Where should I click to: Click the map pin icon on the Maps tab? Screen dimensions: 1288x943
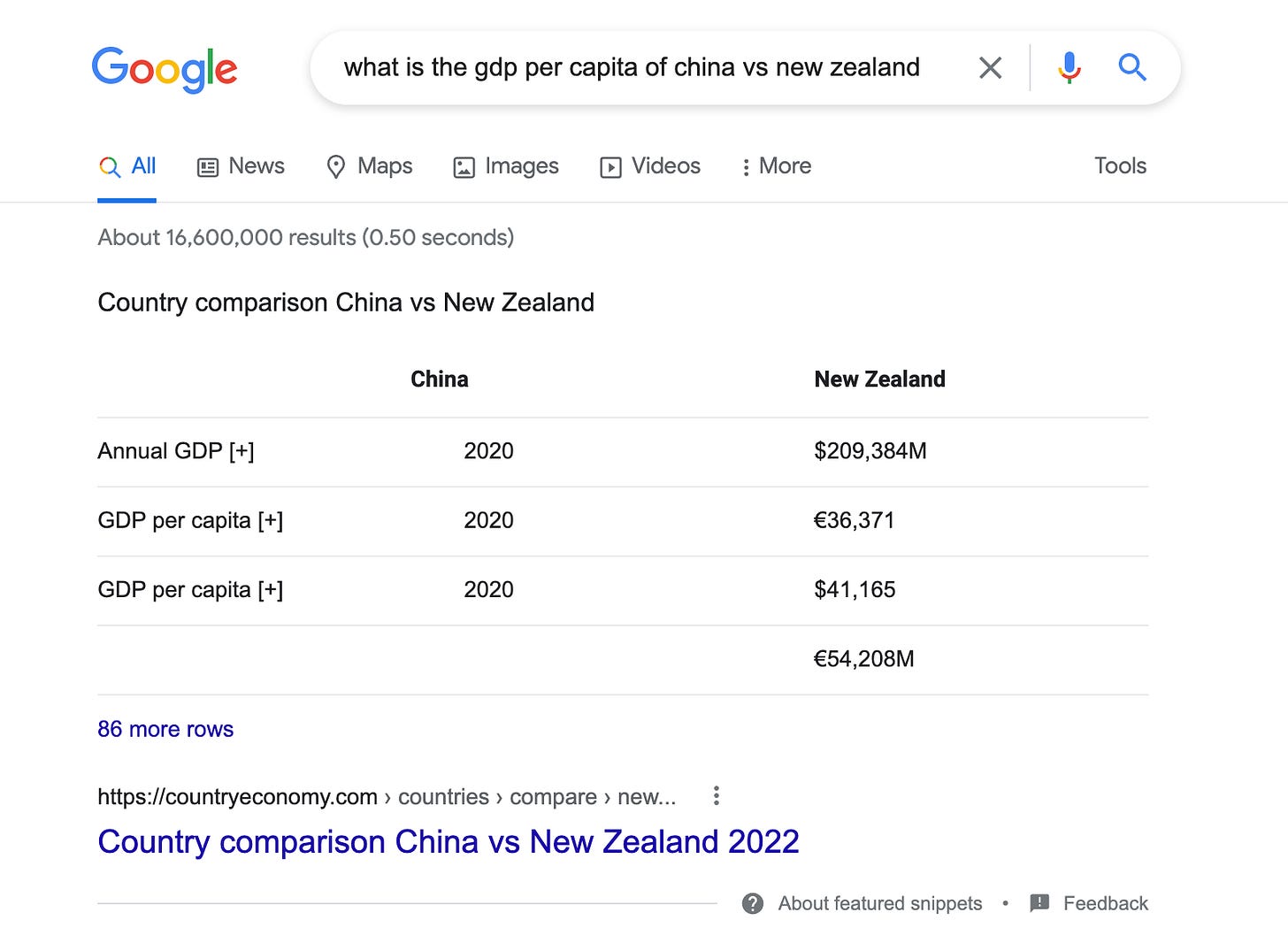pyautogui.click(x=336, y=166)
